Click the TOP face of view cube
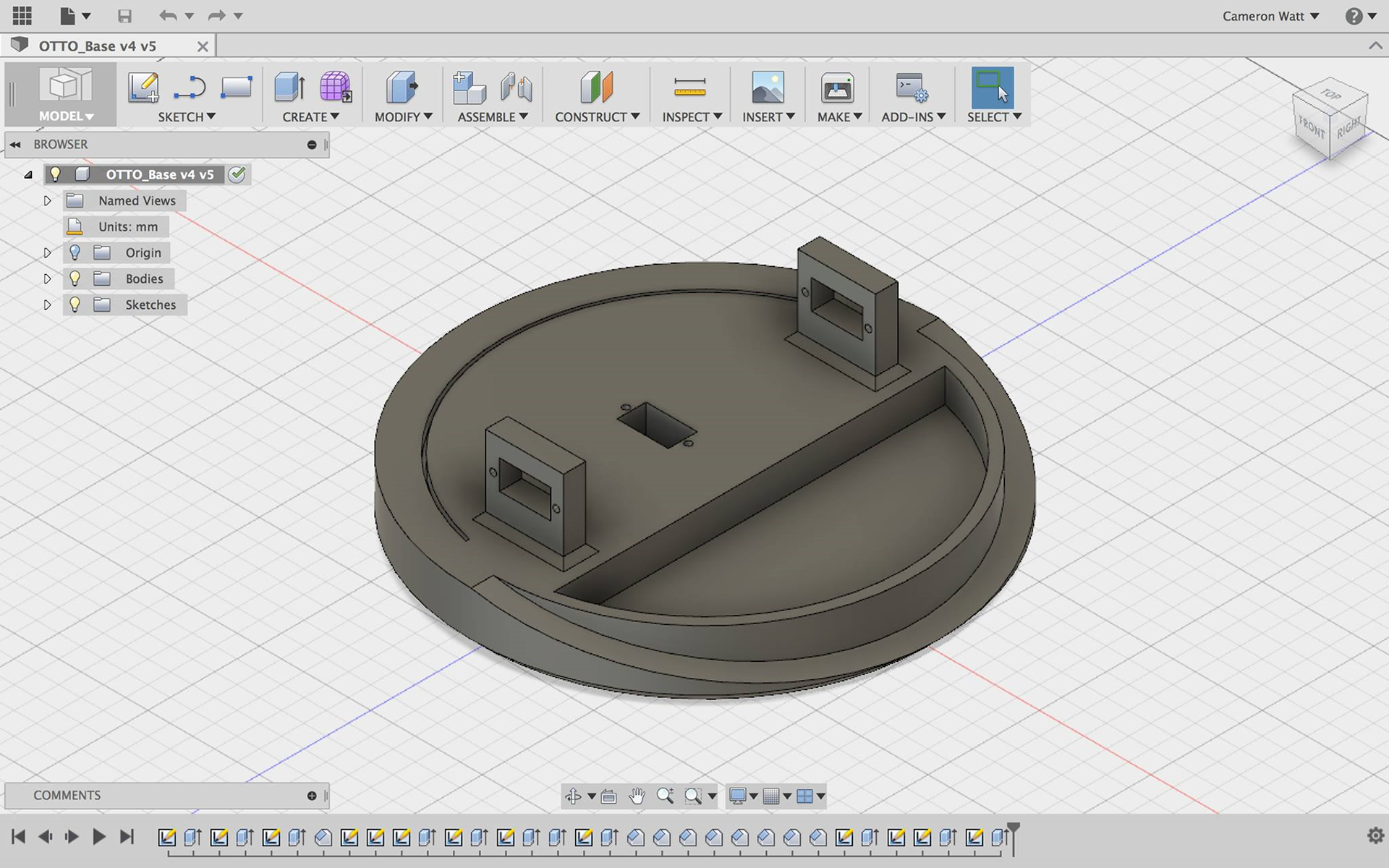The image size is (1389, 868). tap(1330, 94)
